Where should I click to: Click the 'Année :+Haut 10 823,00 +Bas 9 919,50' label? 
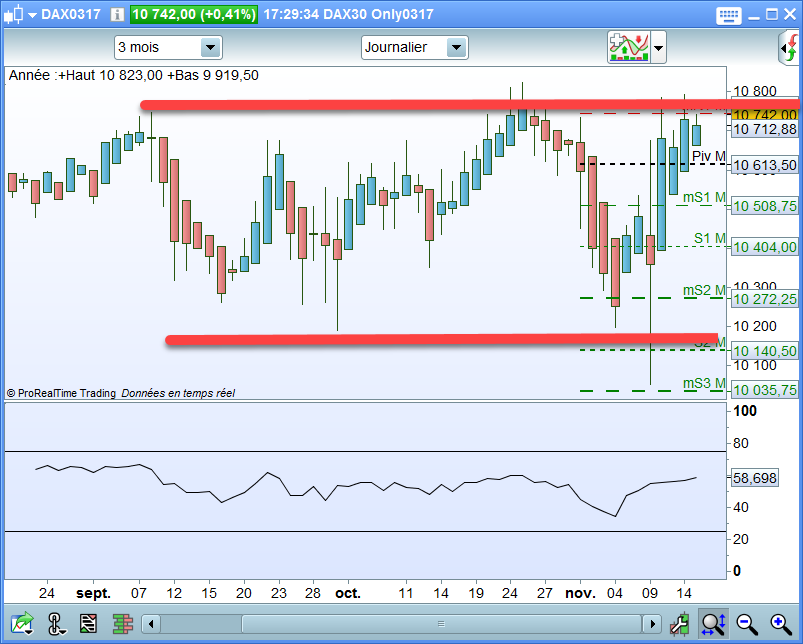(134, 75)
